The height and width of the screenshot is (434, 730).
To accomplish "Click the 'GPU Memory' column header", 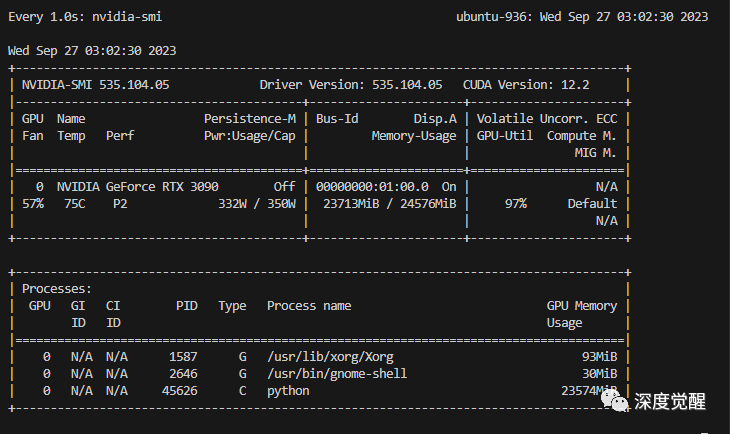I will [581, 306].
